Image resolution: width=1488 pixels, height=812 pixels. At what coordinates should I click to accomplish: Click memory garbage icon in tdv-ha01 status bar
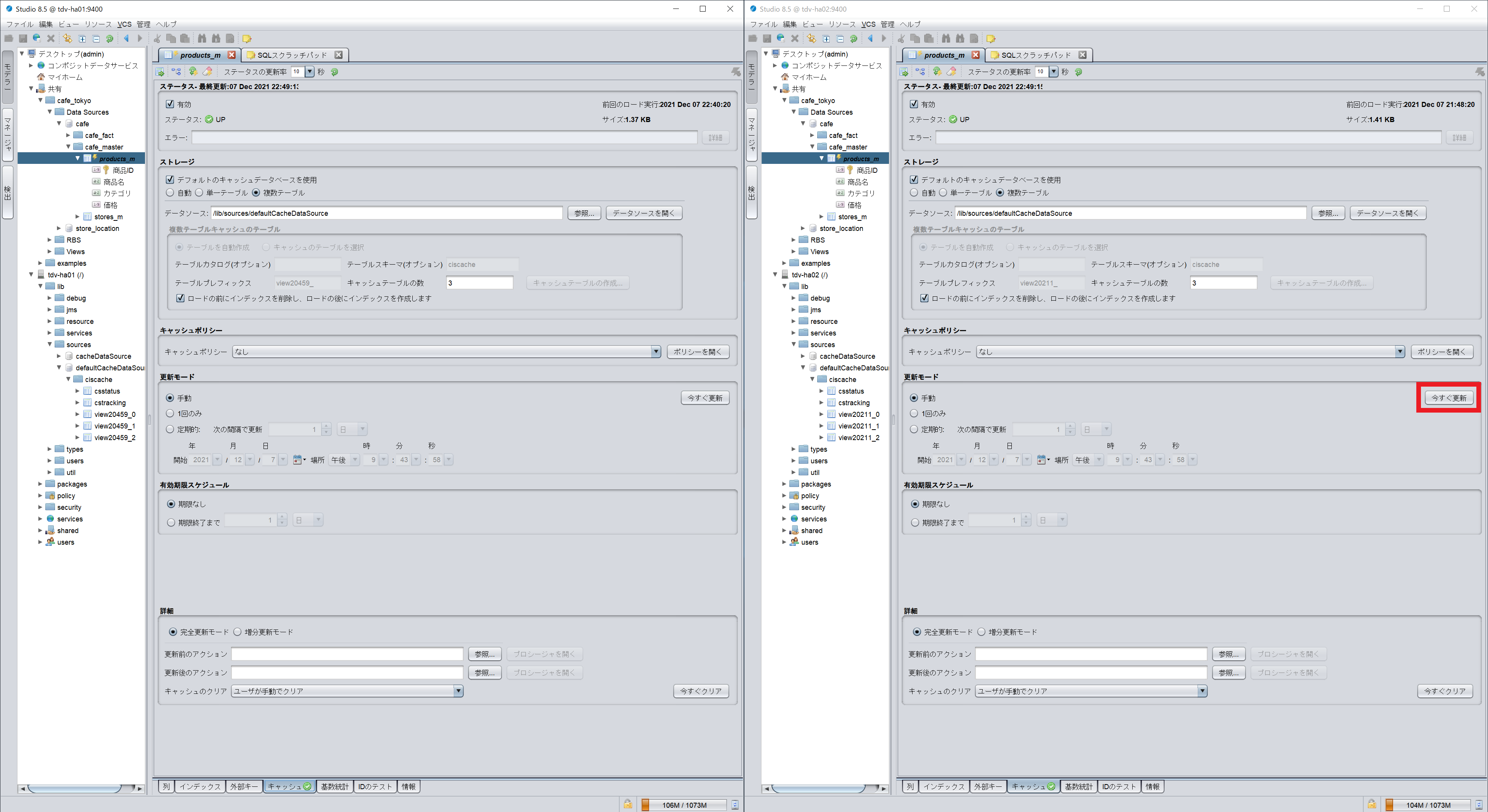(735, 805)
